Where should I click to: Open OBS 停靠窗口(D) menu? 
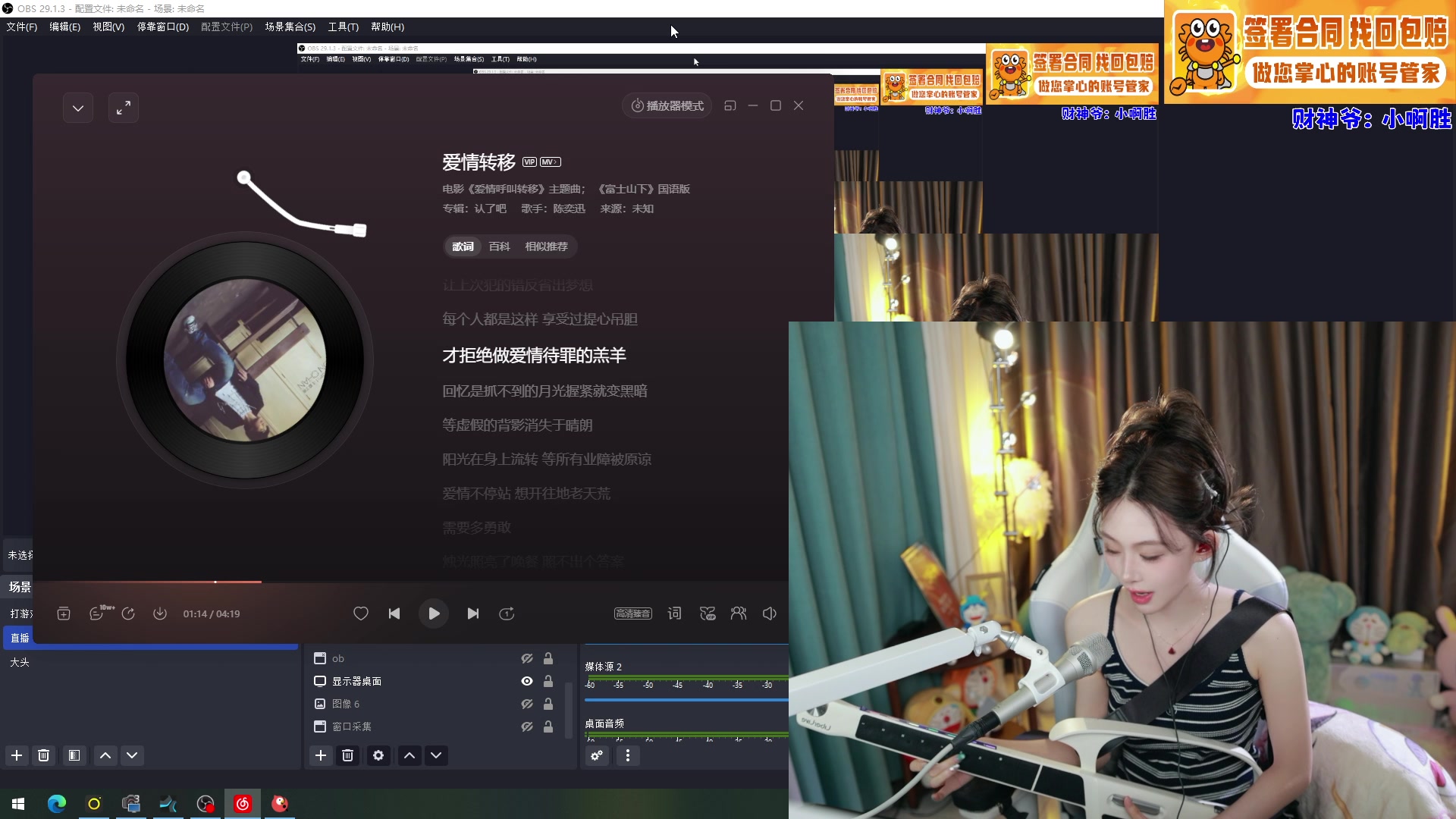coord(163,27)
